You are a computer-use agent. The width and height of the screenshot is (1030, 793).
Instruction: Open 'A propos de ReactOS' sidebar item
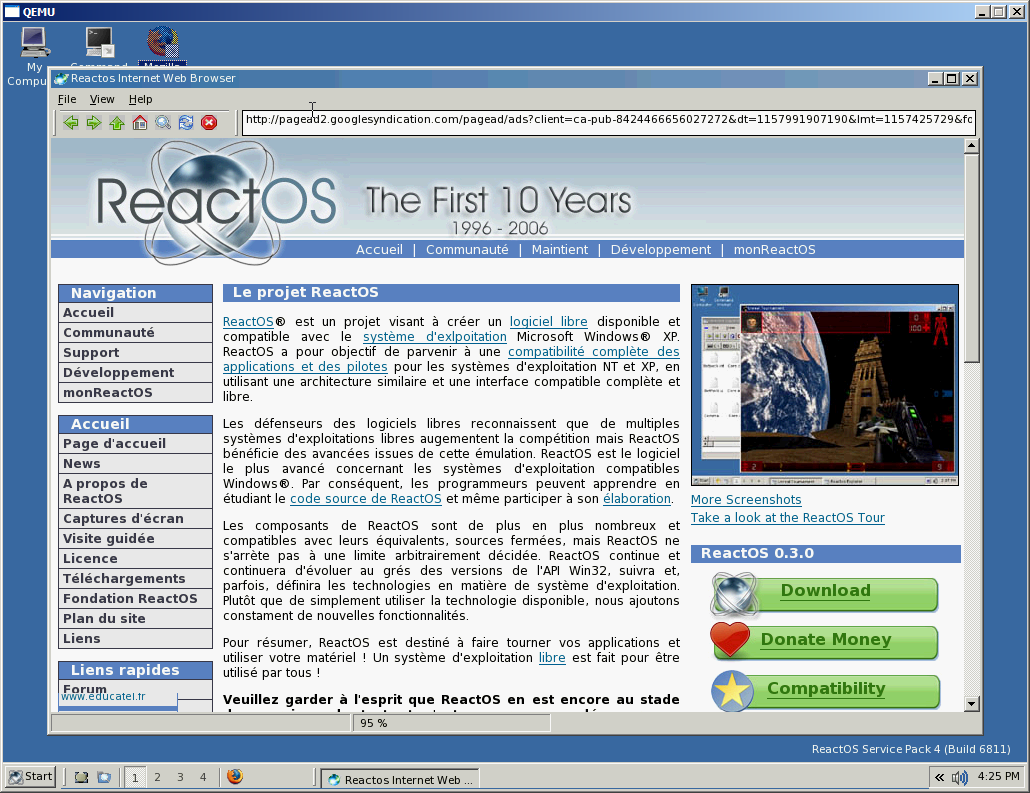click(x=135, y=491)
